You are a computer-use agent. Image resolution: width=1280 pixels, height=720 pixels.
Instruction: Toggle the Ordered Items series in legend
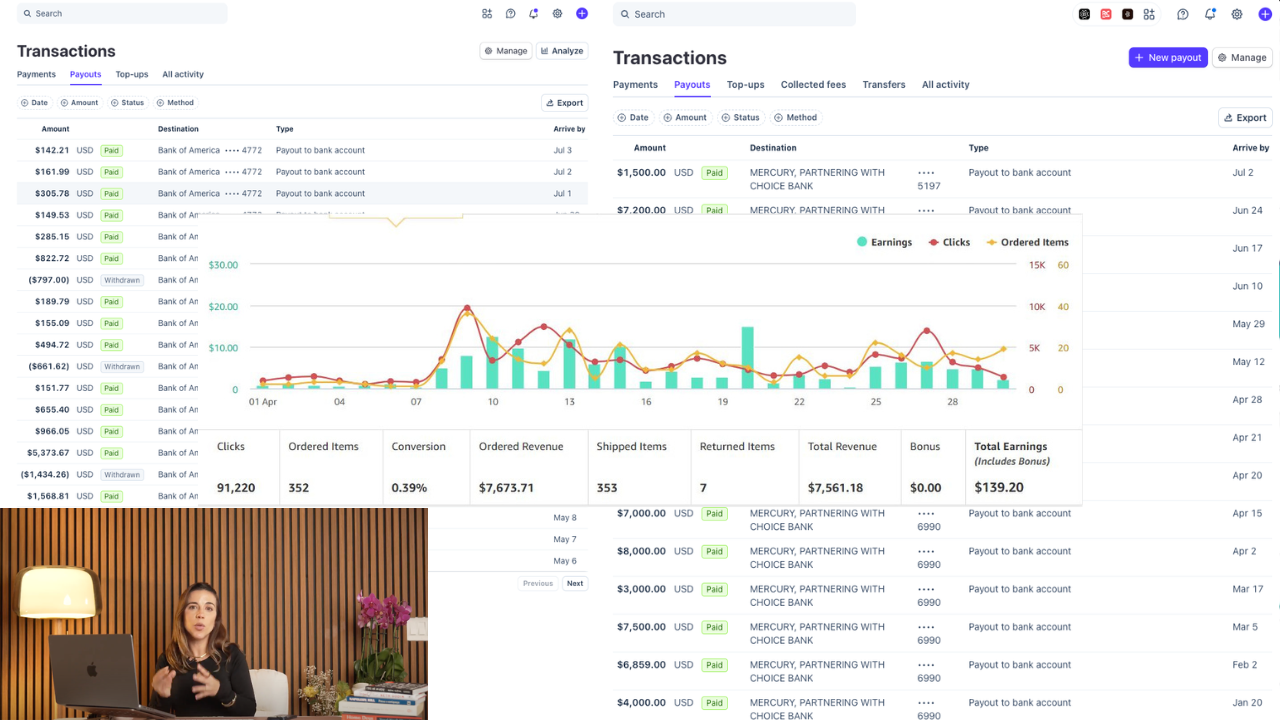pyautogui.click(x=1027, y=242)
